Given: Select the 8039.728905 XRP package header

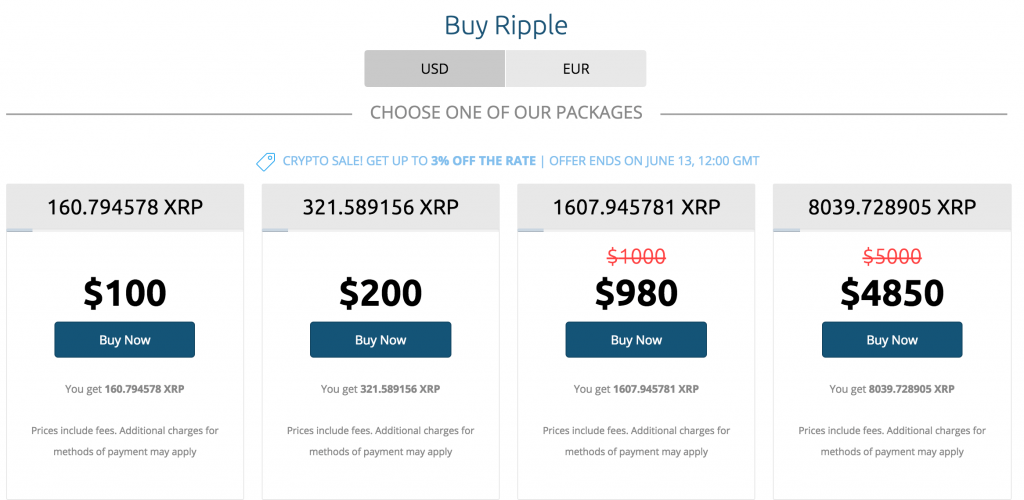Looking at the screenshot, I should (x=892, y=208).
